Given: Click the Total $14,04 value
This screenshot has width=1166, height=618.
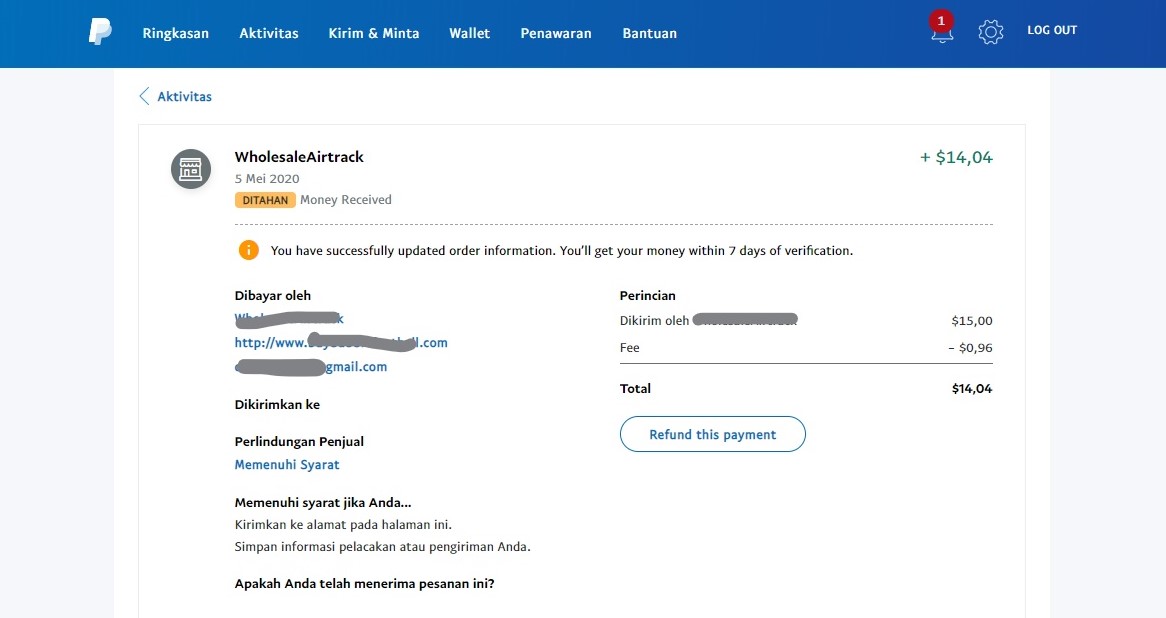Looking at the screenshot, I should click(972, 388).
